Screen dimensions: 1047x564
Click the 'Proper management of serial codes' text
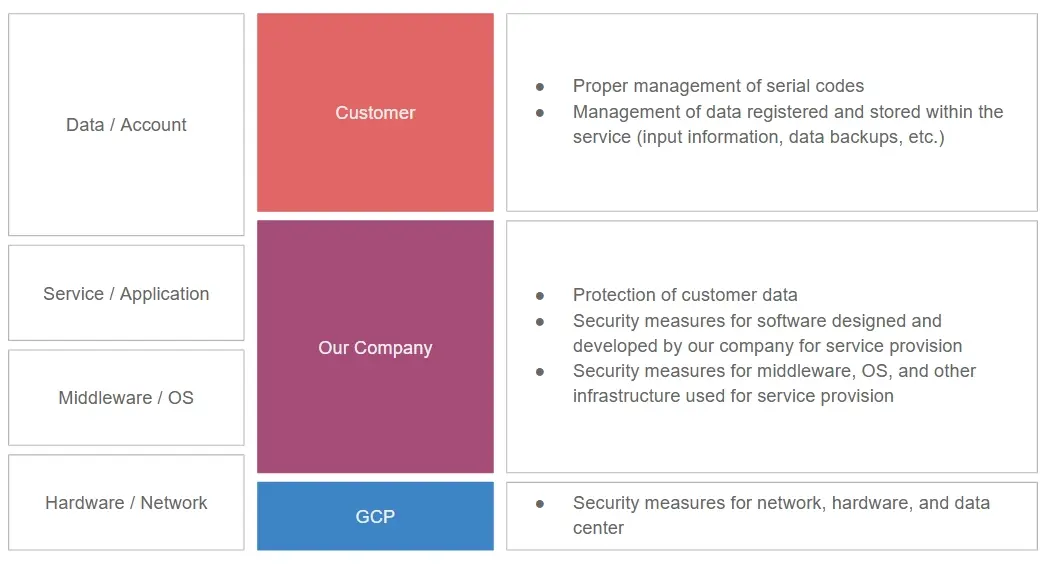(x=718, y=86)
